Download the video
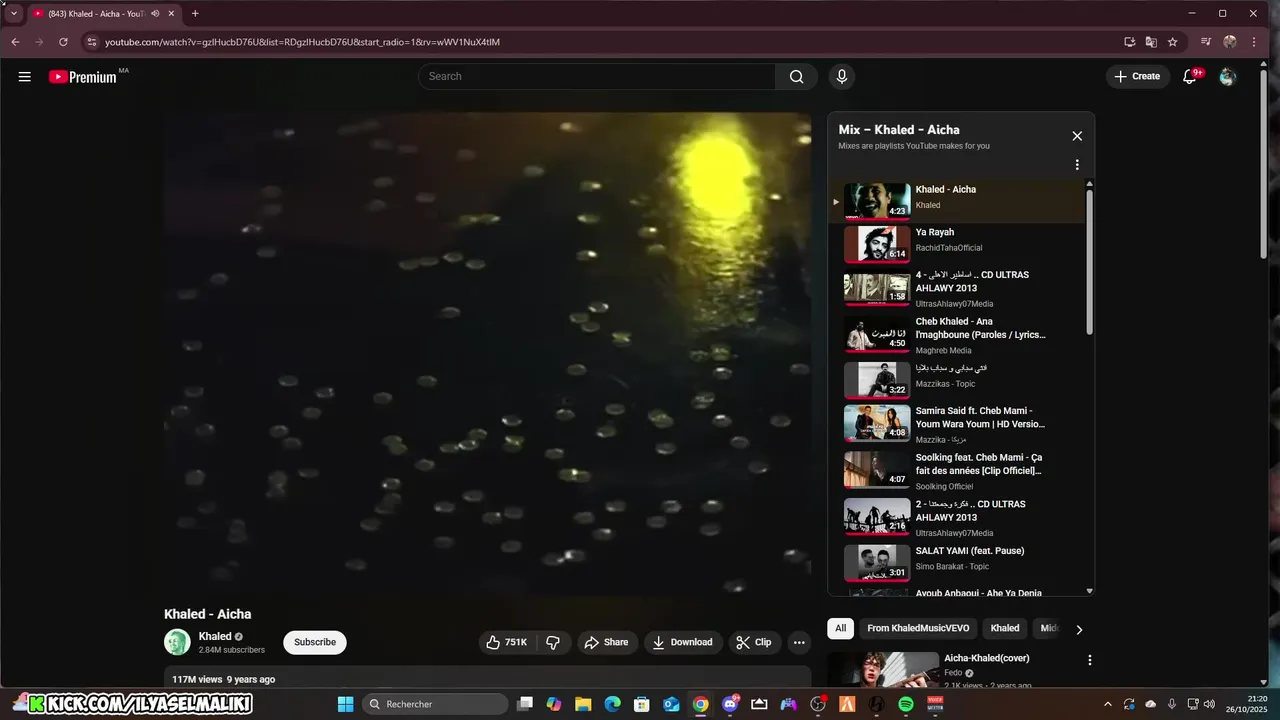The height and width of the screenshot is (720, 1280). (683, 642)
